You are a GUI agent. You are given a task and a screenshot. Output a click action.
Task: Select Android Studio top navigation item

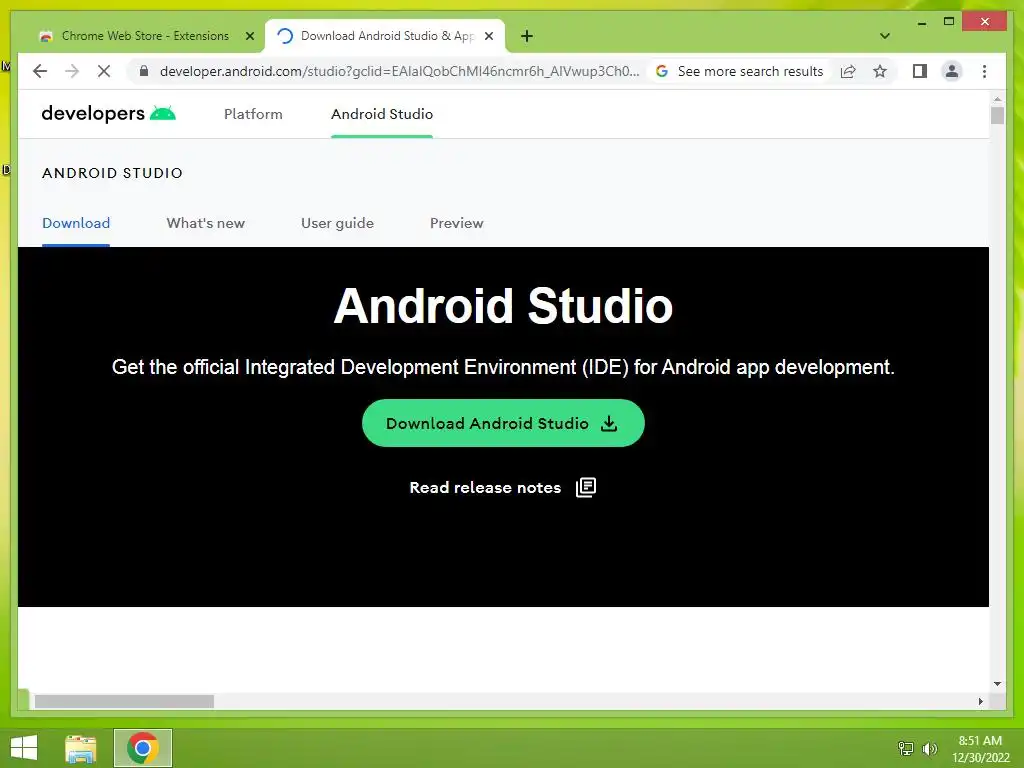click(382, 114)
